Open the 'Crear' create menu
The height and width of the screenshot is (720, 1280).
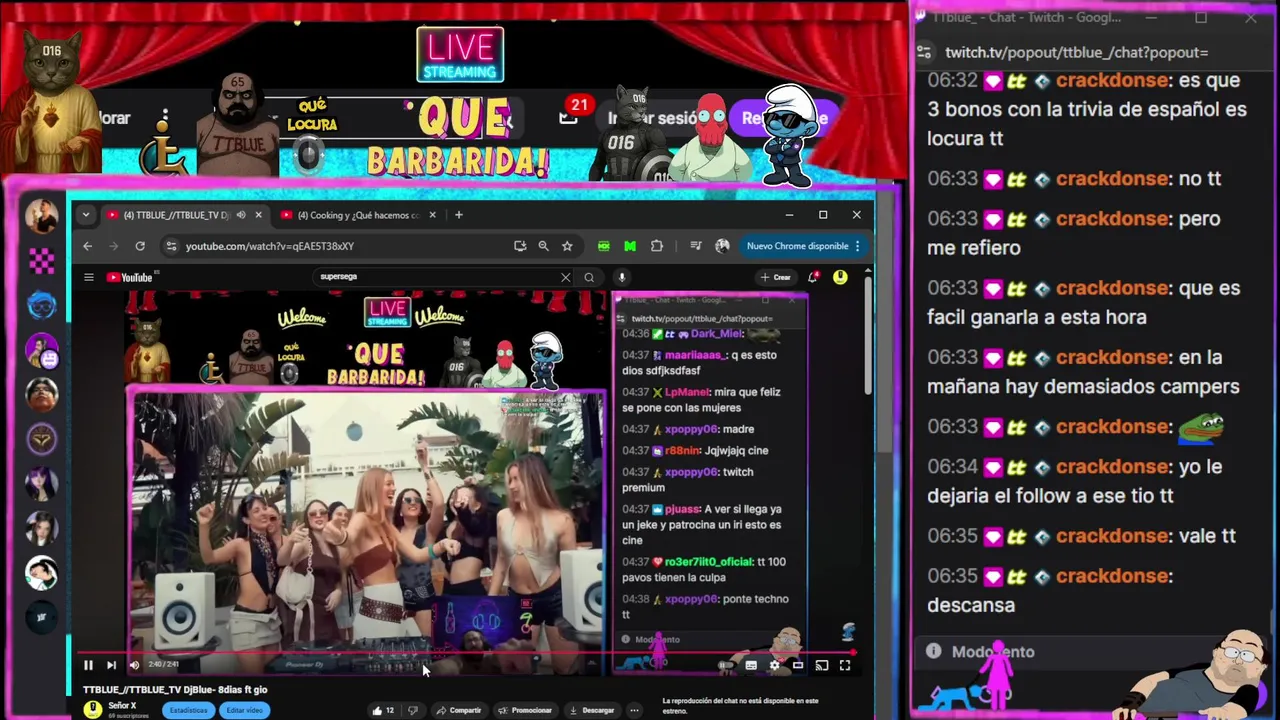(775, 277)
